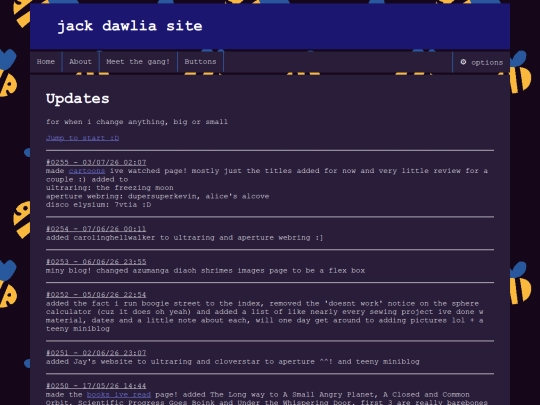Open Meet the gang! page

tap(138, 62)
